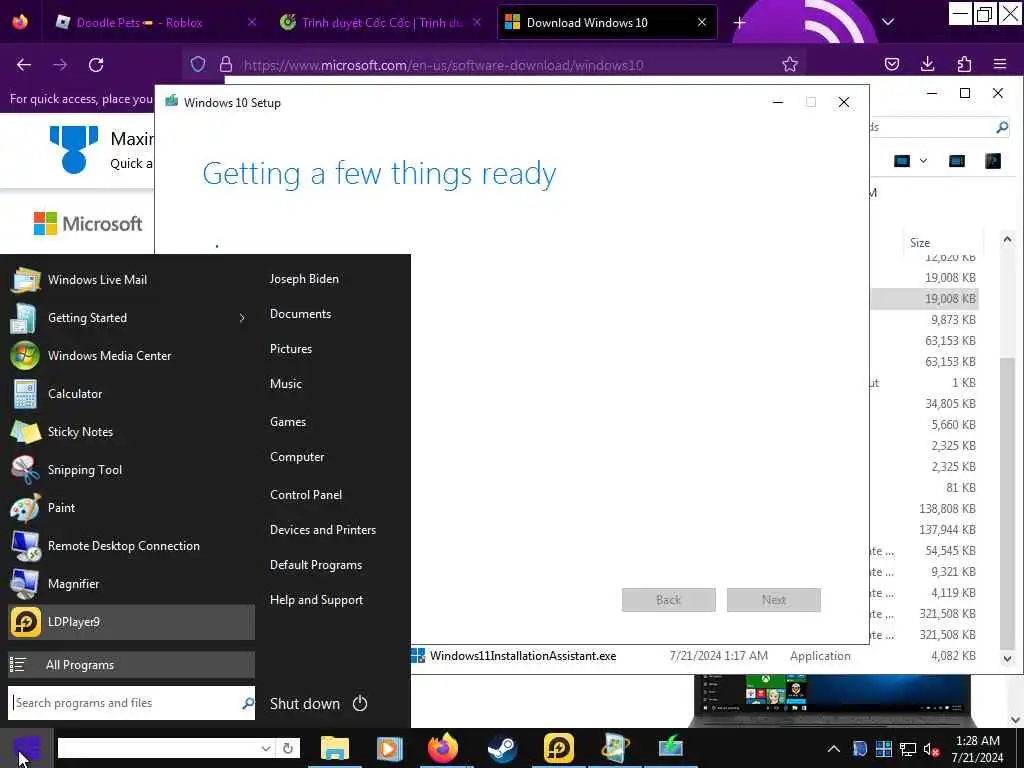Switch to Firefox on taskbar

coord(443,748)
